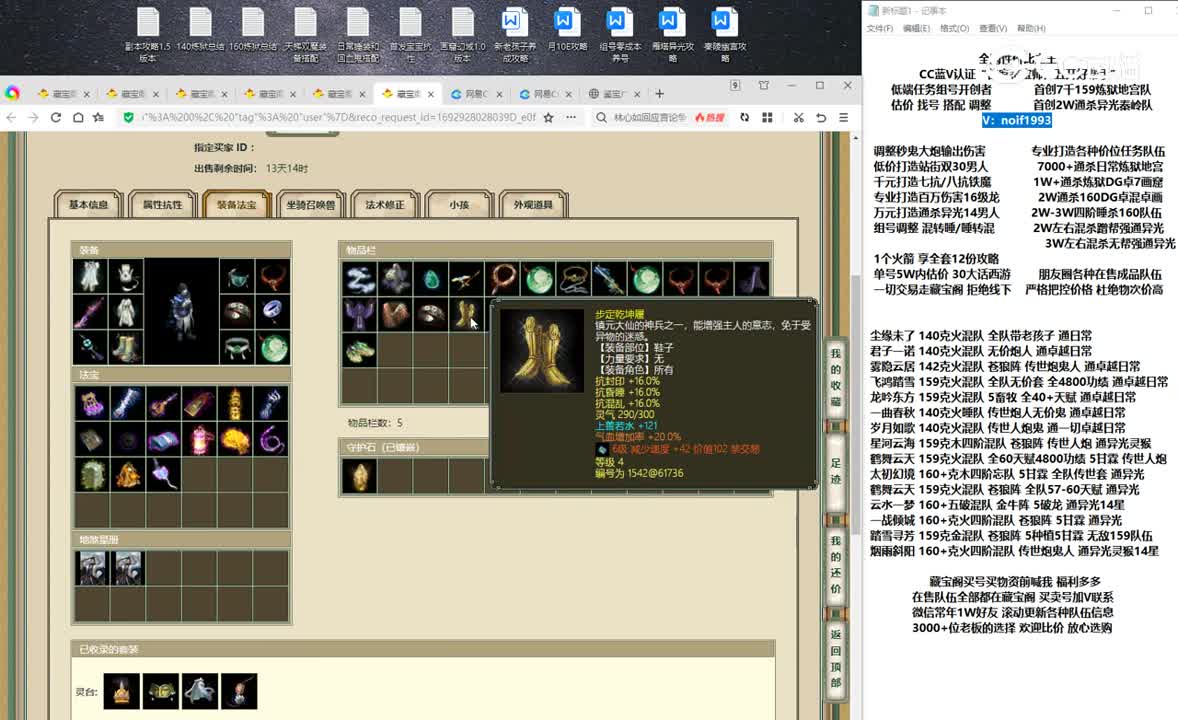Select golden boots item in 物品栏

click(467, 314)
